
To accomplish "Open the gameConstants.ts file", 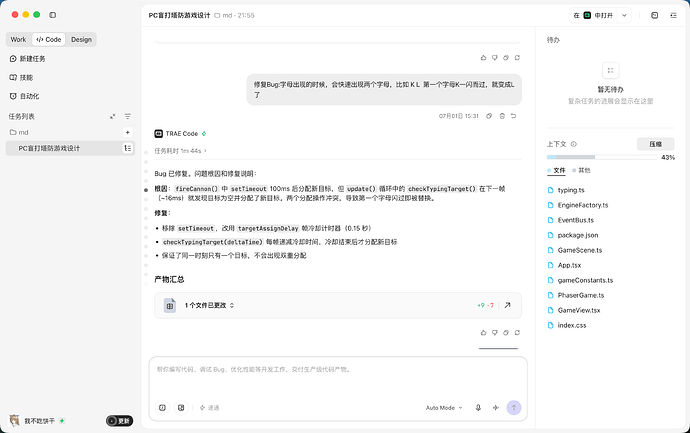I will click(x=580, y=280).
